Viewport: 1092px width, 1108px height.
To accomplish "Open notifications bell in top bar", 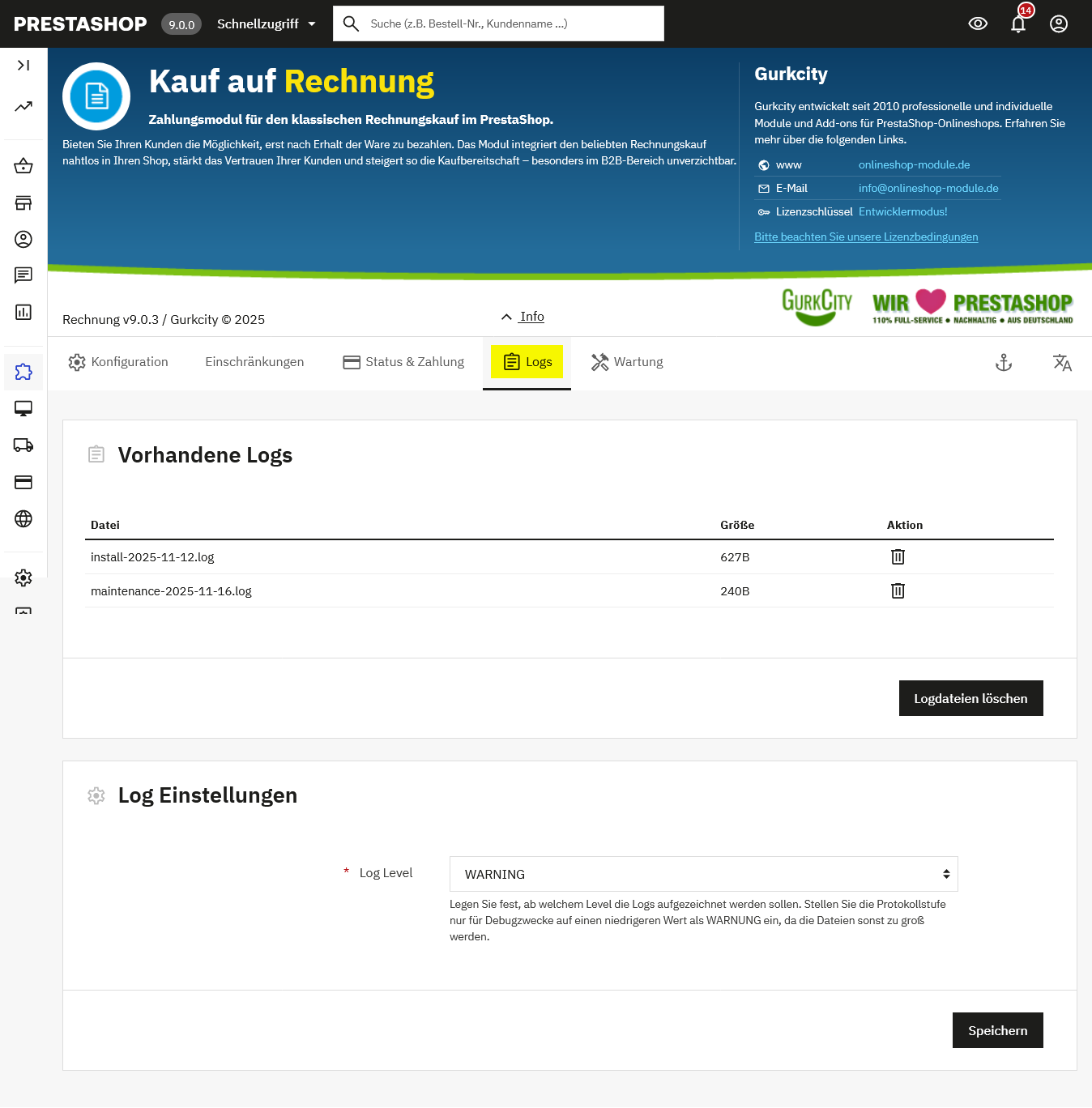I will point(1018,23).
